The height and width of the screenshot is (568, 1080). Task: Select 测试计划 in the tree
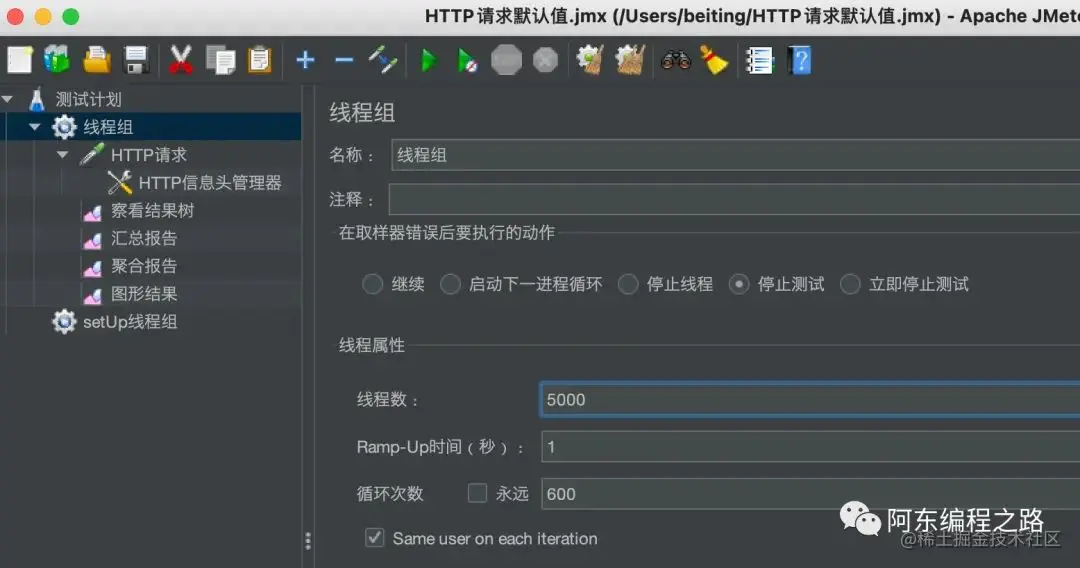[88, 99]
